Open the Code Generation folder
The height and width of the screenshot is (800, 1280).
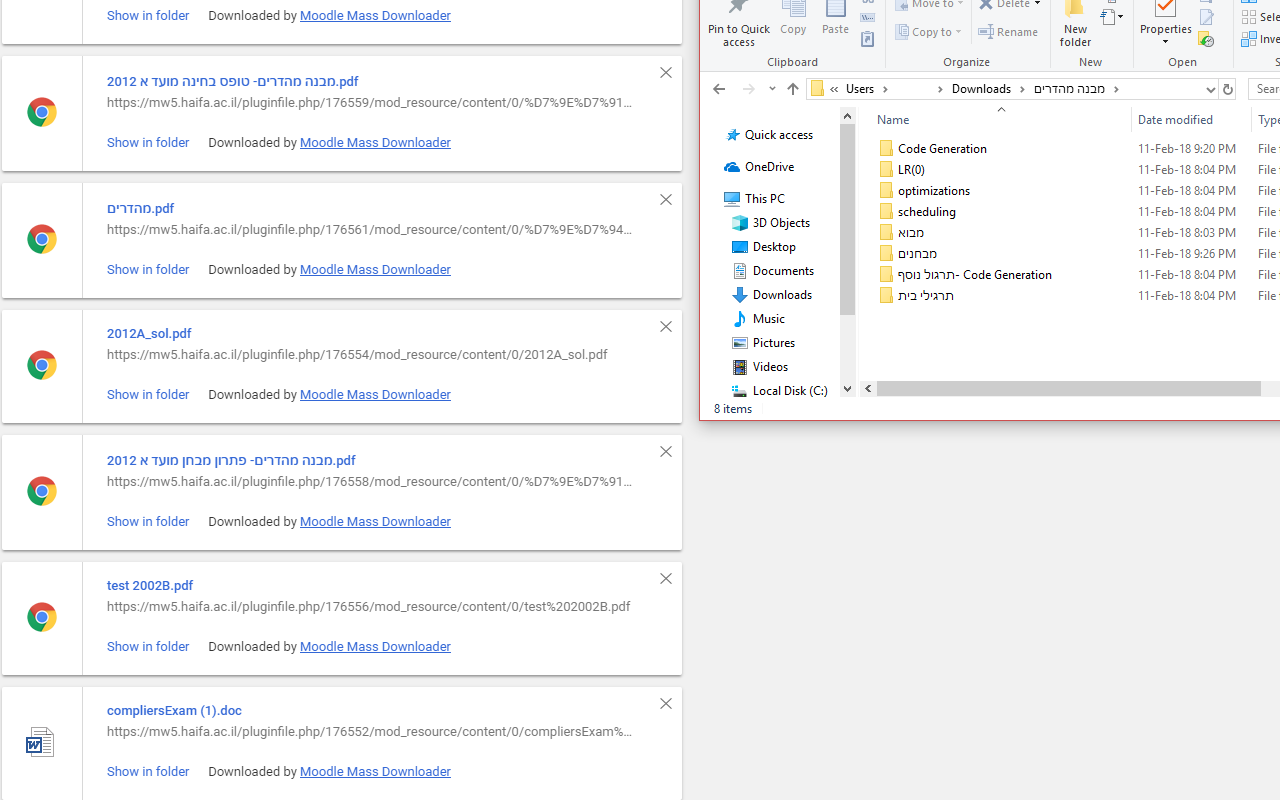click(x=942, y=148)
